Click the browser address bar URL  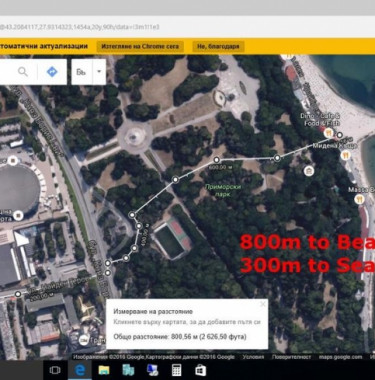[x=80, y=27]
